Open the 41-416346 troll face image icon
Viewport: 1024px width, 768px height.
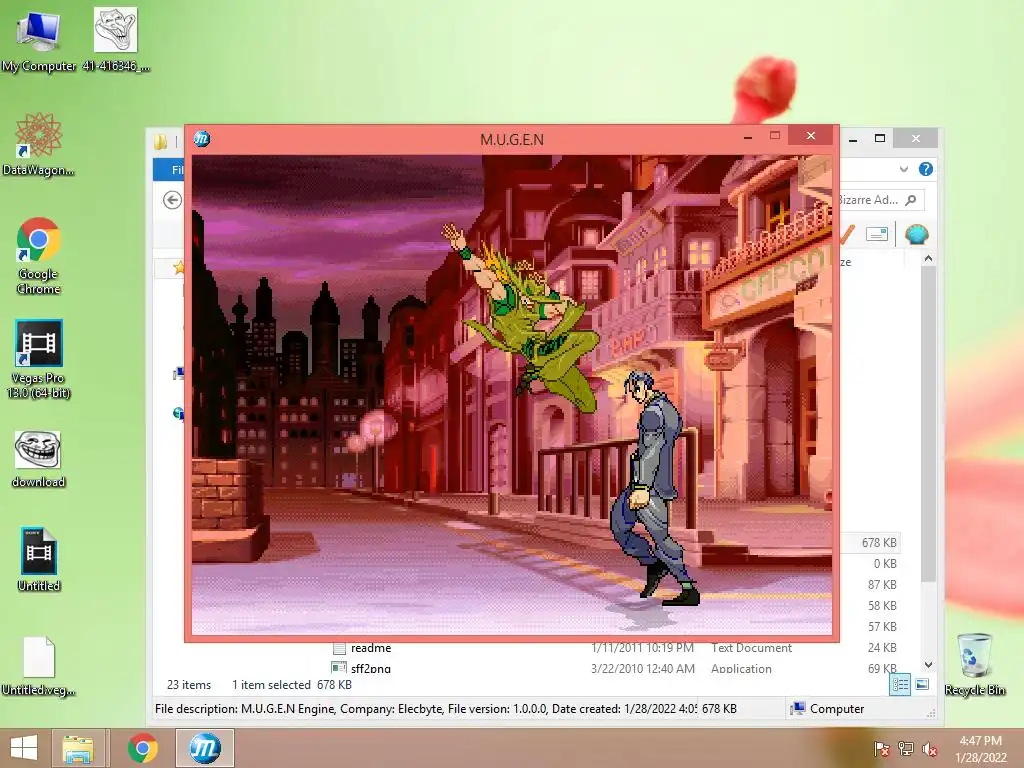tap(116, 40)
